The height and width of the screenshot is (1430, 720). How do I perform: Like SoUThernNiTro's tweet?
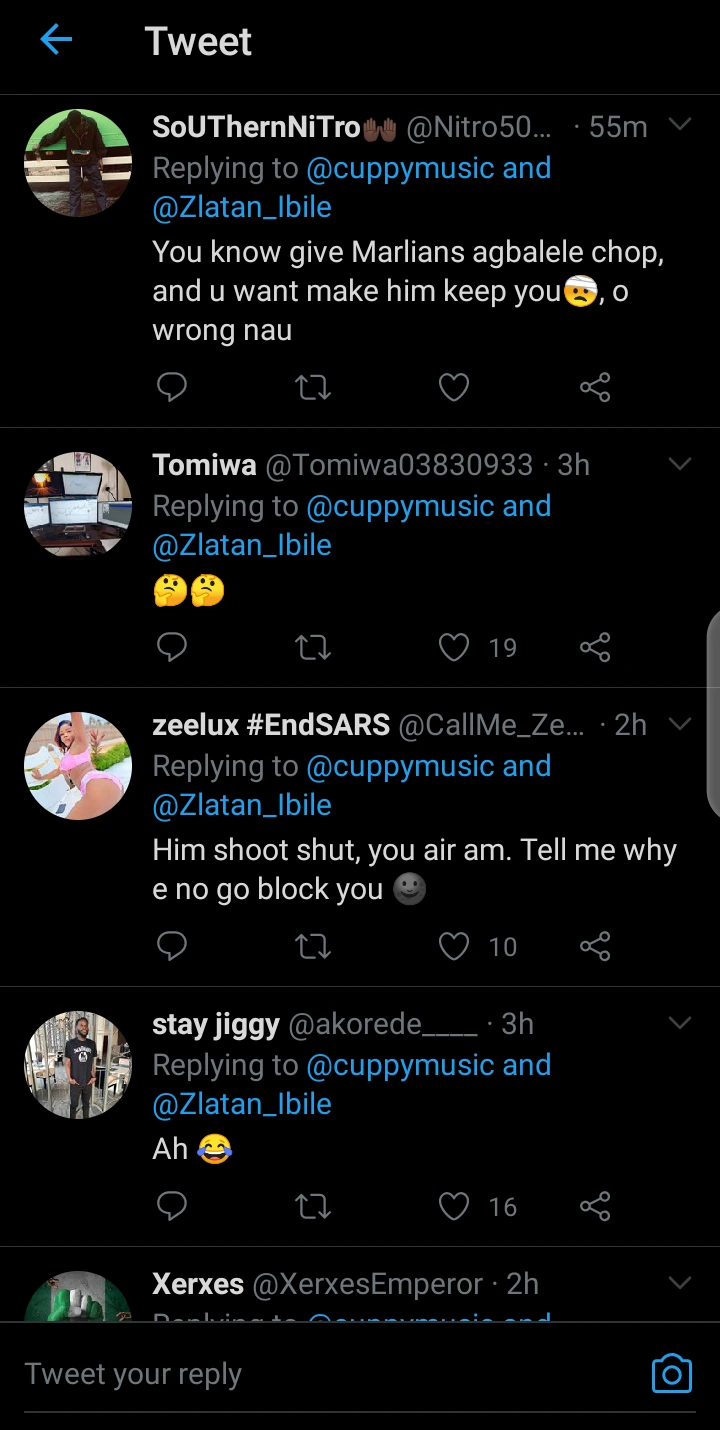[x=454, y=387]
